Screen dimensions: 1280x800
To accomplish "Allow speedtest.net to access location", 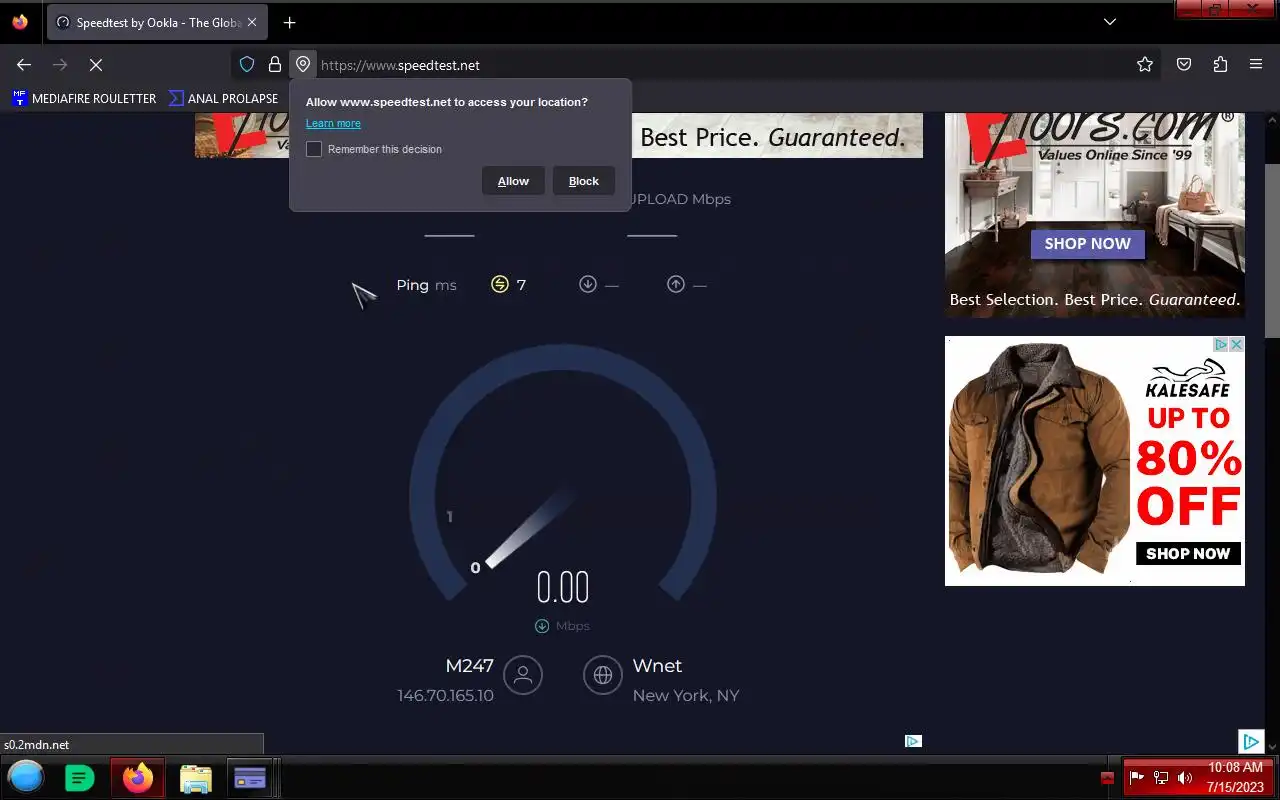I will click(x=513, y=181).
